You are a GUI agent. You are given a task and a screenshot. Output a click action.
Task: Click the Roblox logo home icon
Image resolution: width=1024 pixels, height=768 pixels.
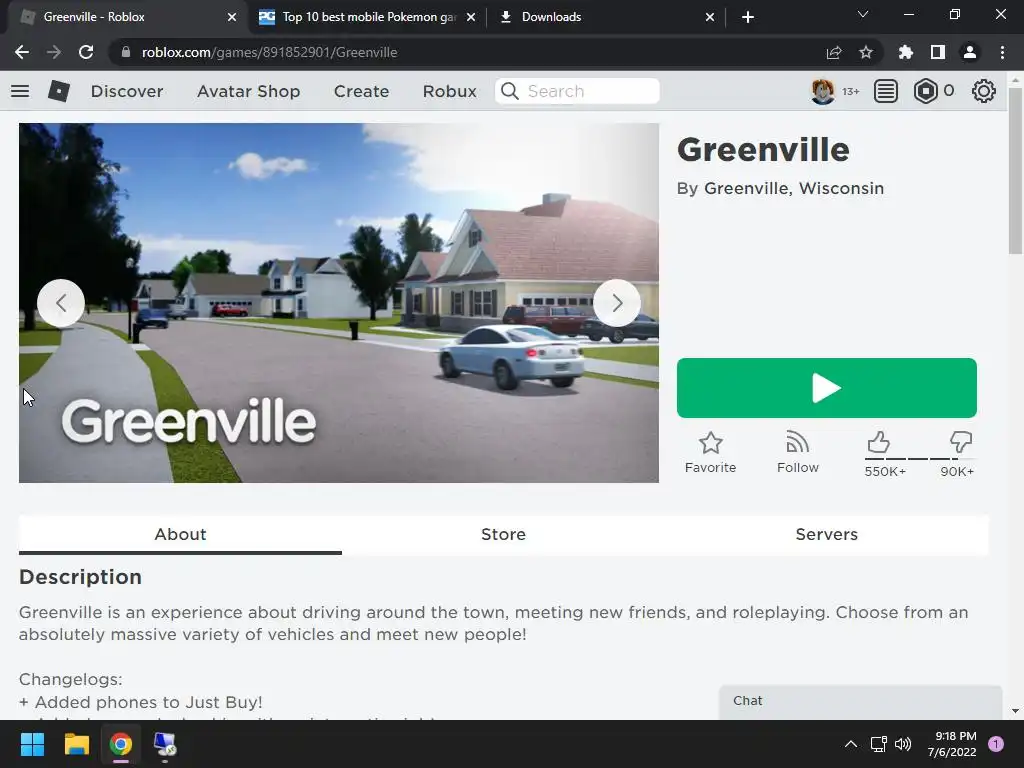(59, 91)
